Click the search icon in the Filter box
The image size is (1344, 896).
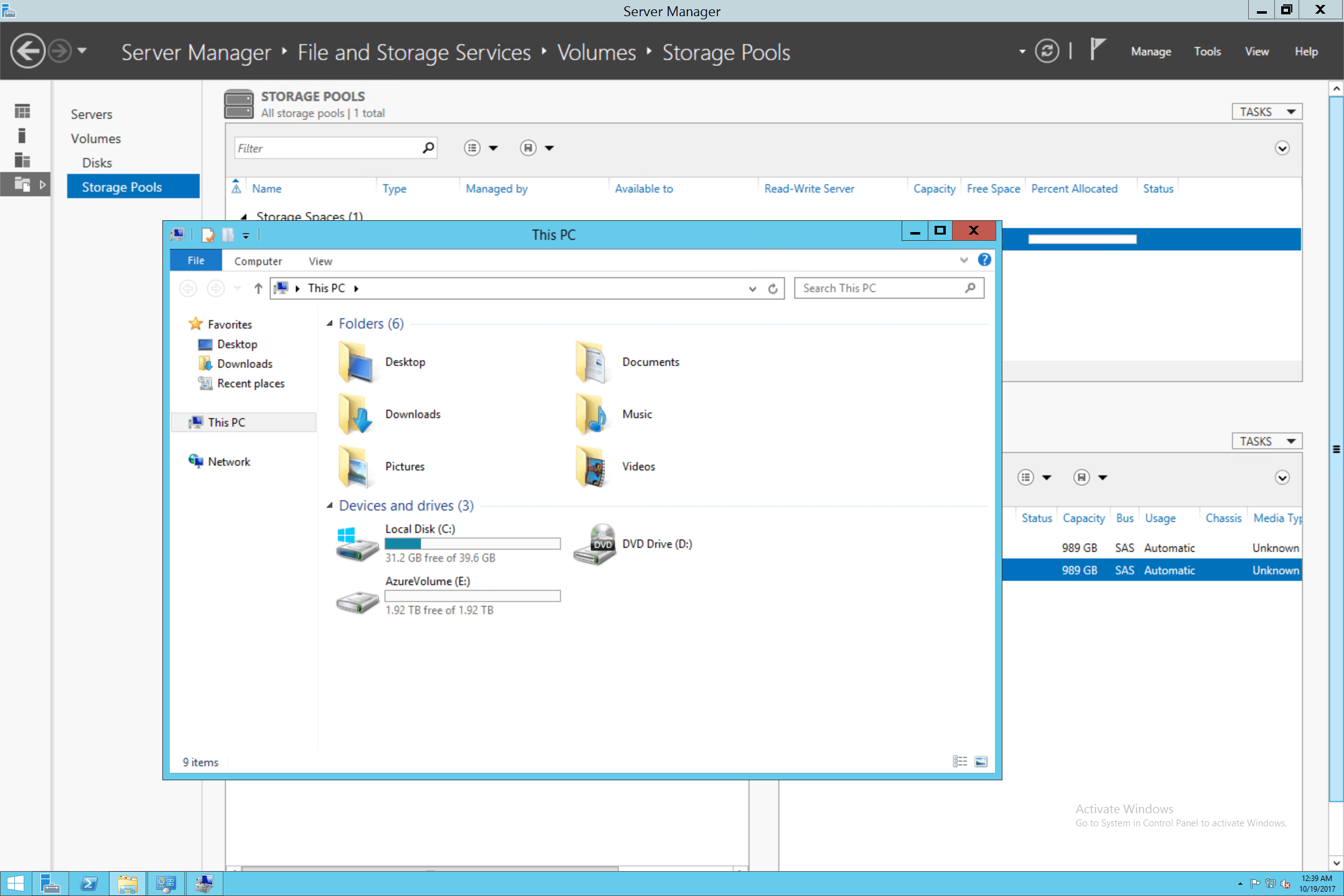[x=427, y=147]
